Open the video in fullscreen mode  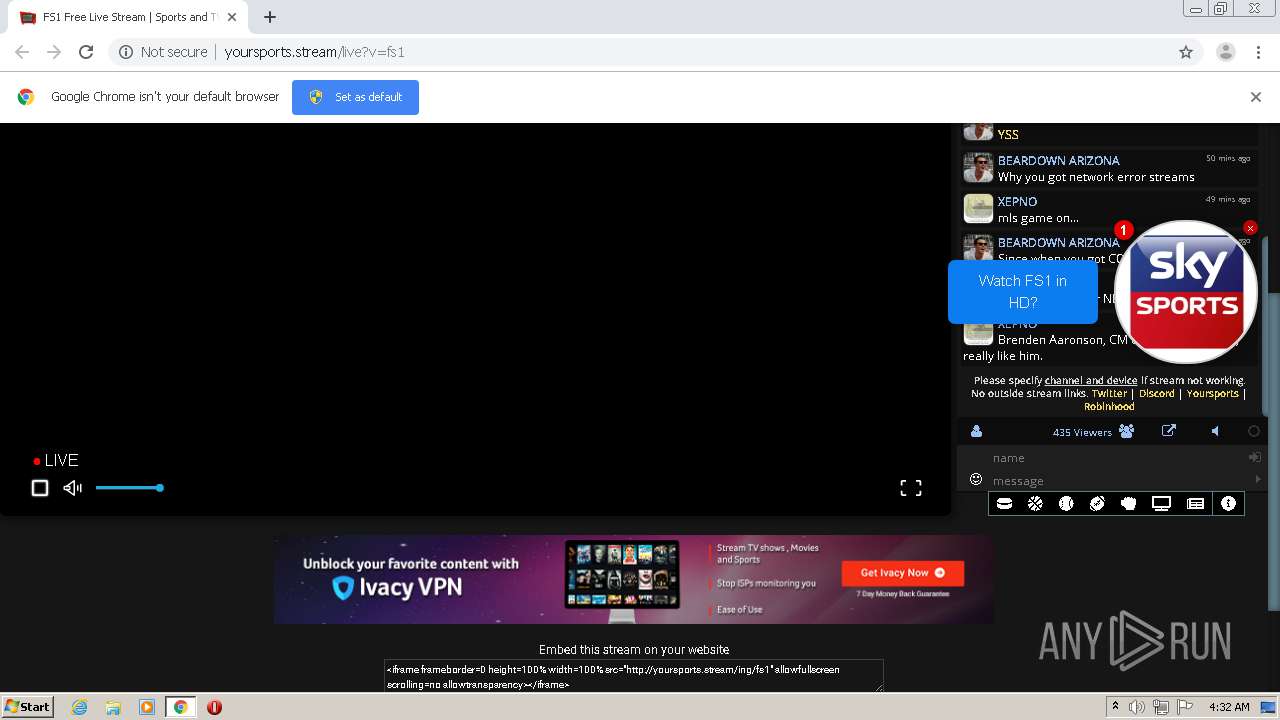click(x=911, y=488)
